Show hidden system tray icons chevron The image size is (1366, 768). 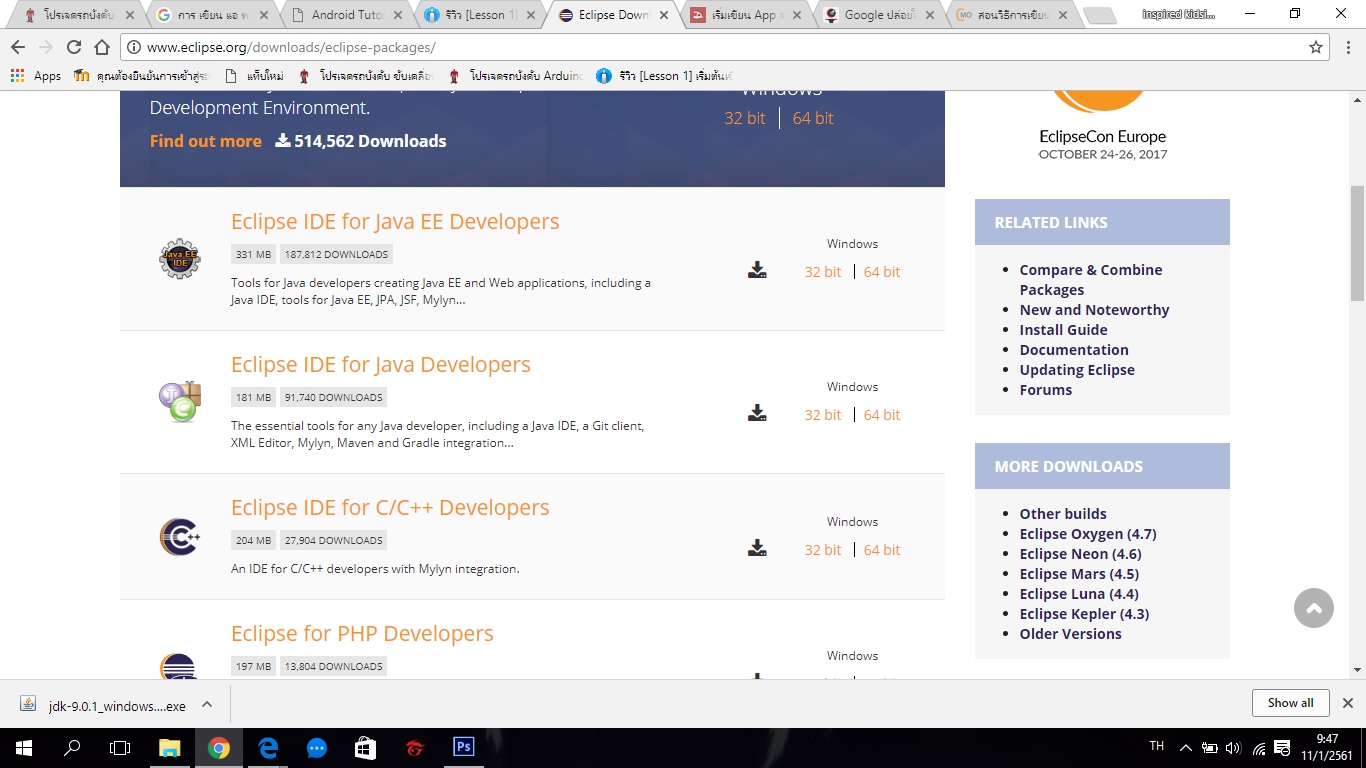coord(1186,747)
